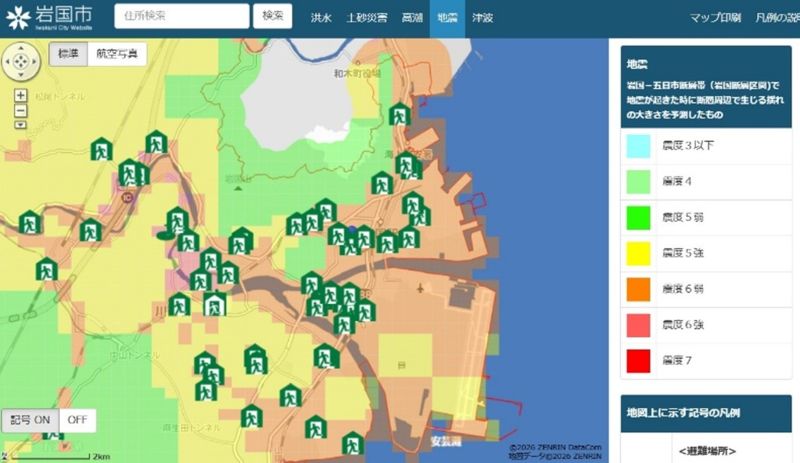Open the 洪水 flood hazard tab

[x=321, y=18]
